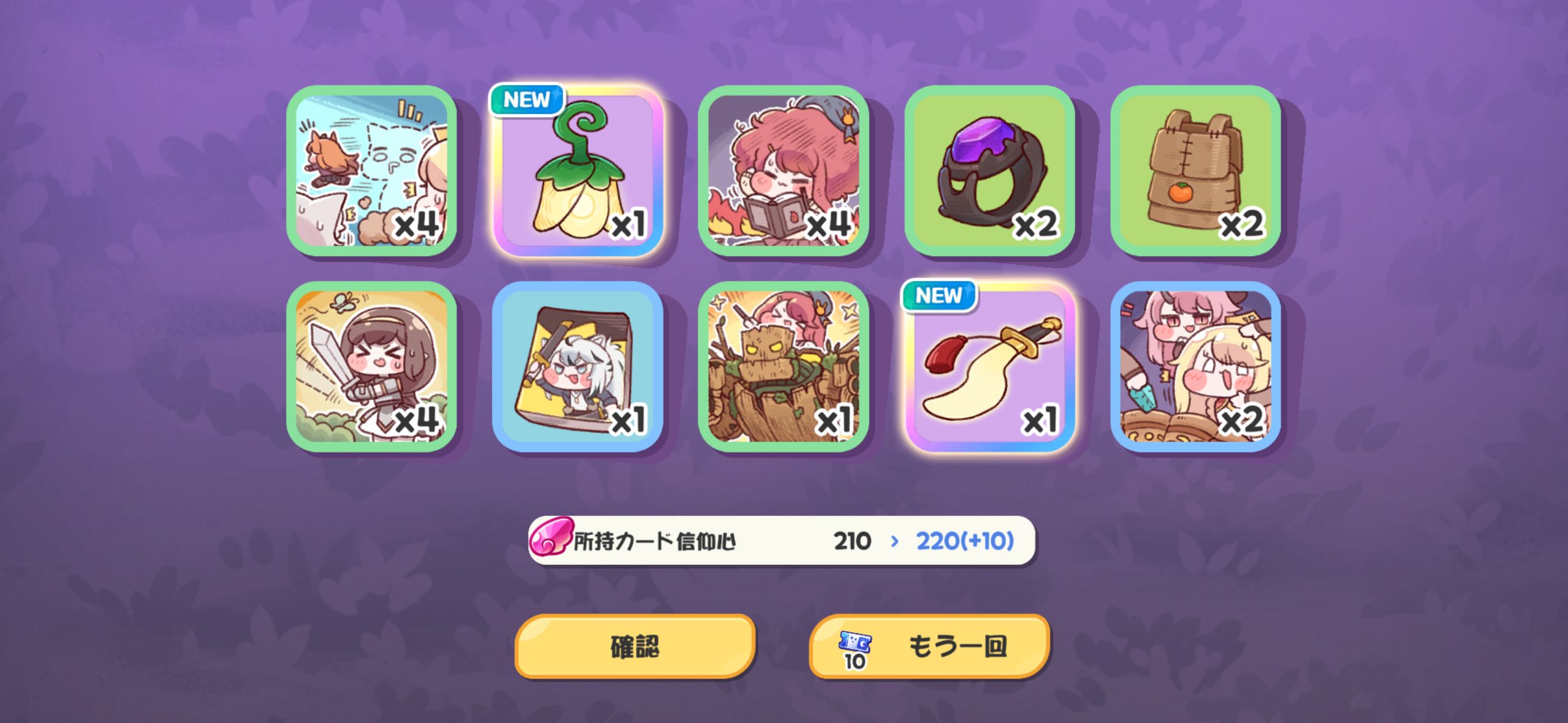The width and height of the screenshot is (1568, 723).
Task: Select the brown backpack with orange card
Action: point(1196,170)
